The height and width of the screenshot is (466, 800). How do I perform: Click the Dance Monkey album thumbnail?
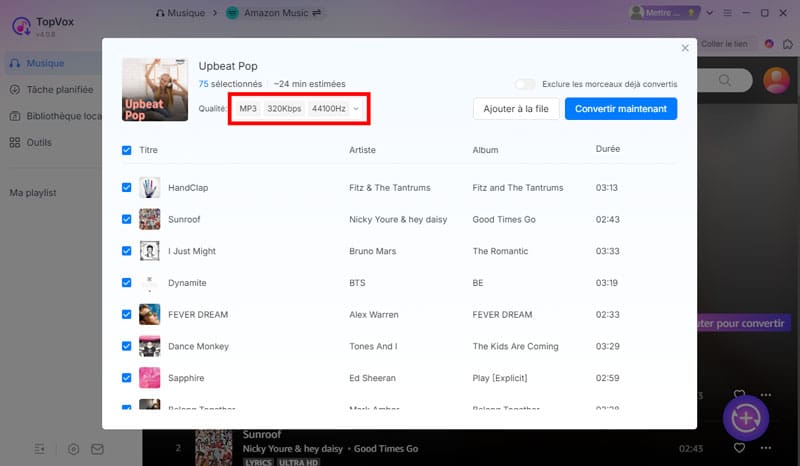point(149,346)
